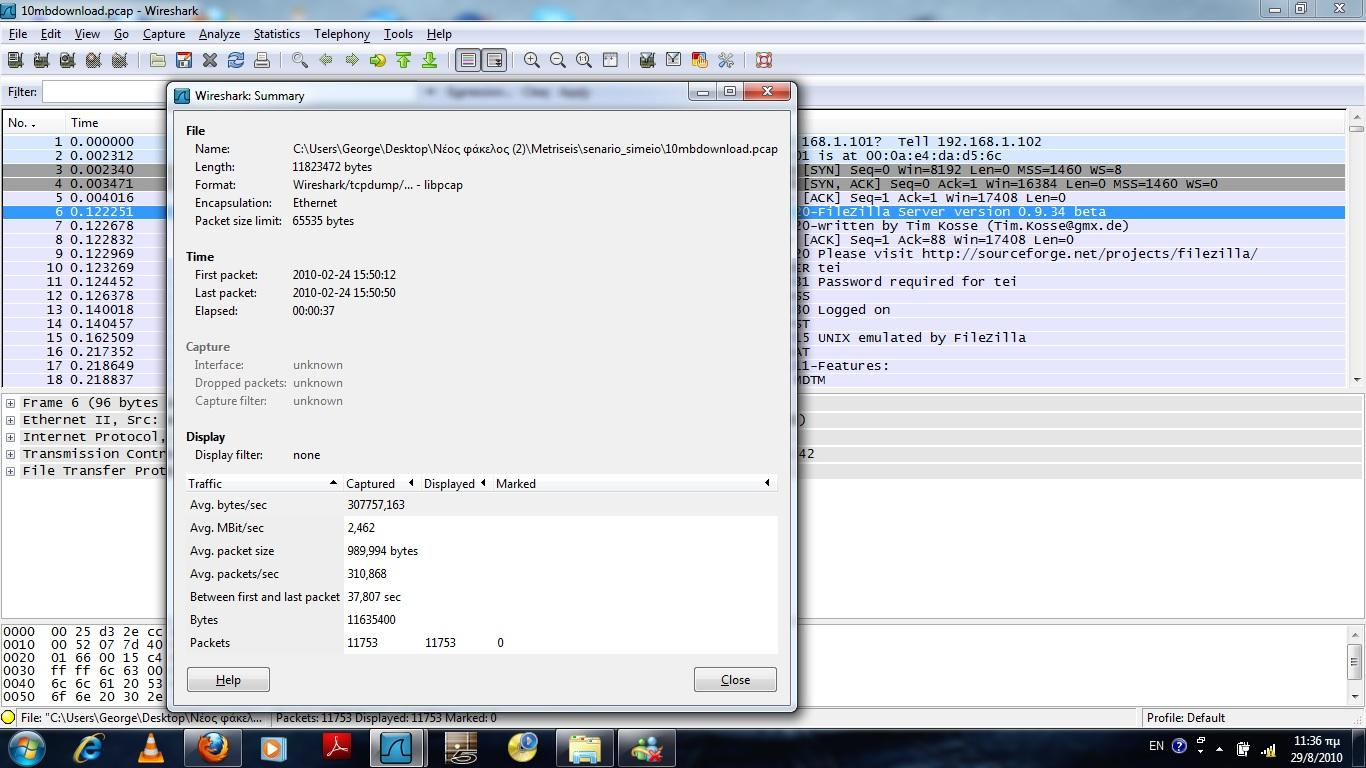Jump to the first packet icon
This screenshot has width=1366, height=768.
pyautogui.click(x=404, y=60)
